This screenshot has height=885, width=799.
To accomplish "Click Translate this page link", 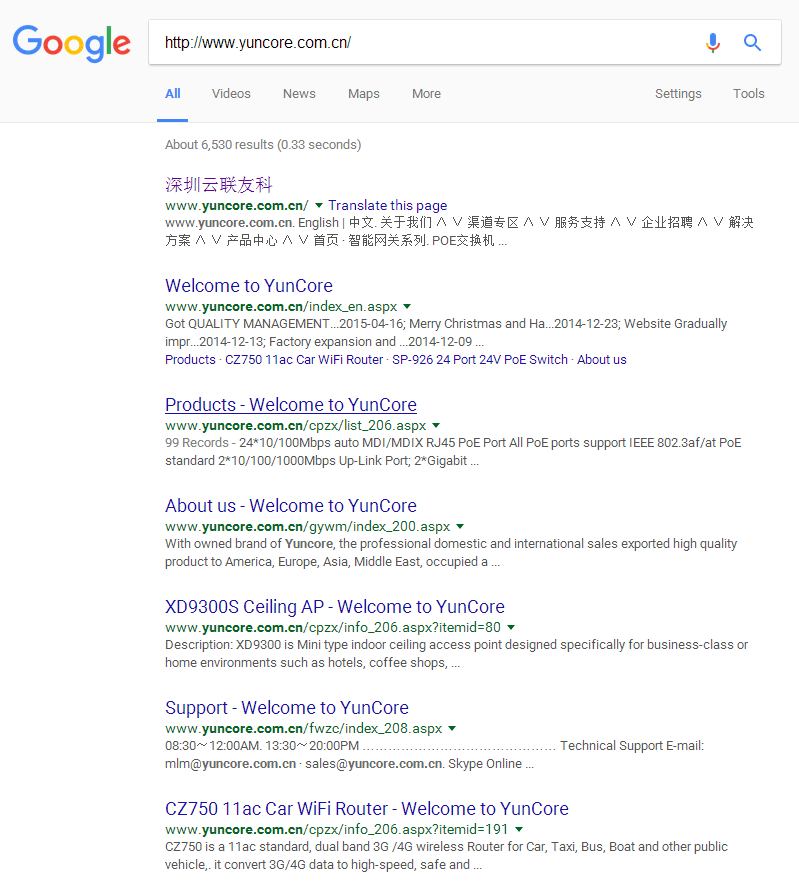I will coord(388,205).
